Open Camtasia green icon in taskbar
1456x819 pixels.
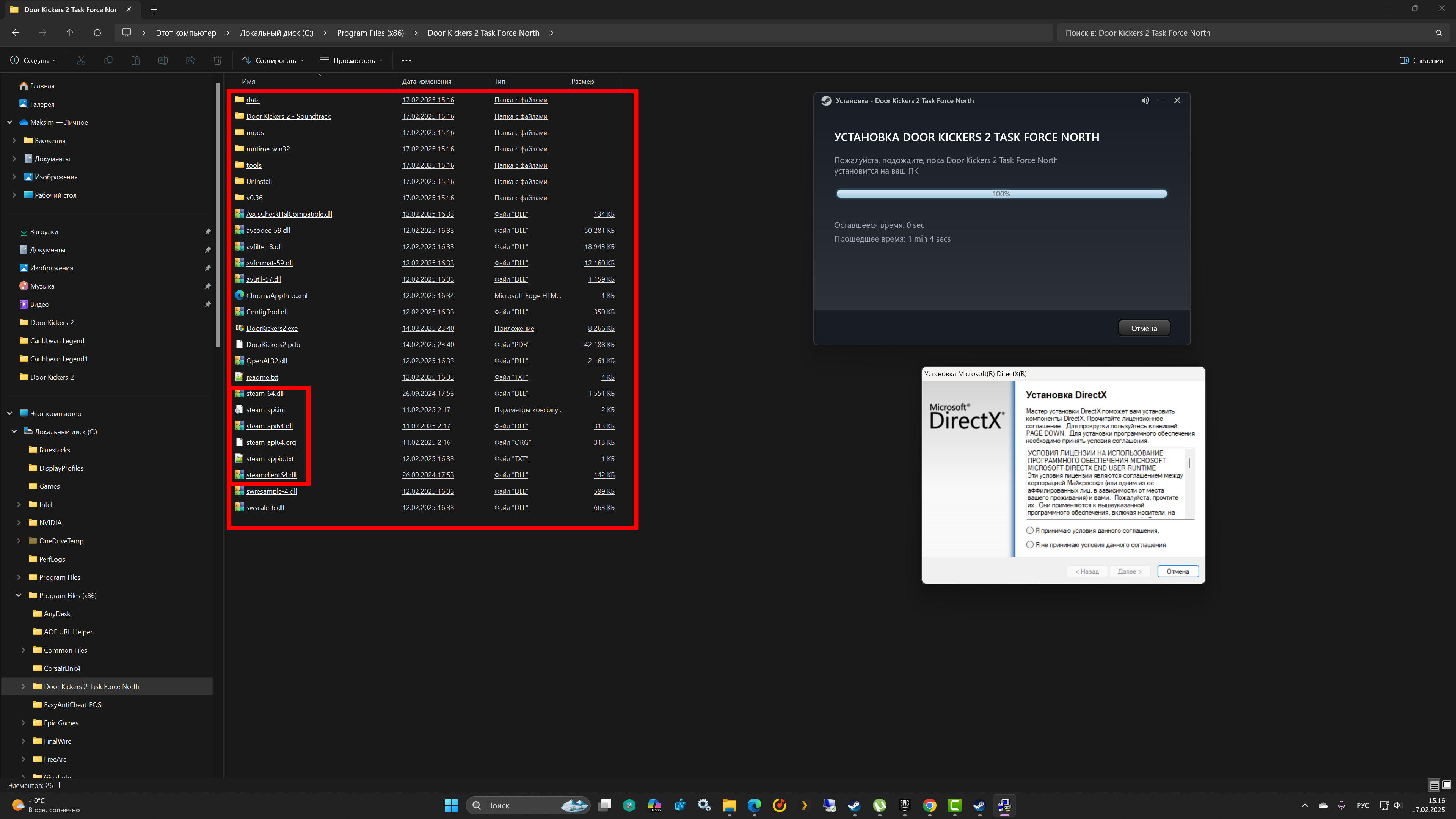pyautogui.click(x=955, y=805)
